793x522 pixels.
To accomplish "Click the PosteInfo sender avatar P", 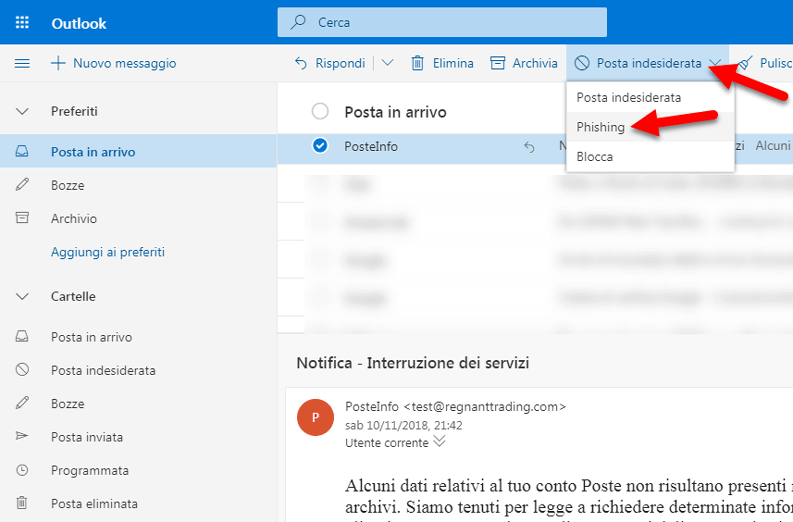I will [x=315, y=417].
